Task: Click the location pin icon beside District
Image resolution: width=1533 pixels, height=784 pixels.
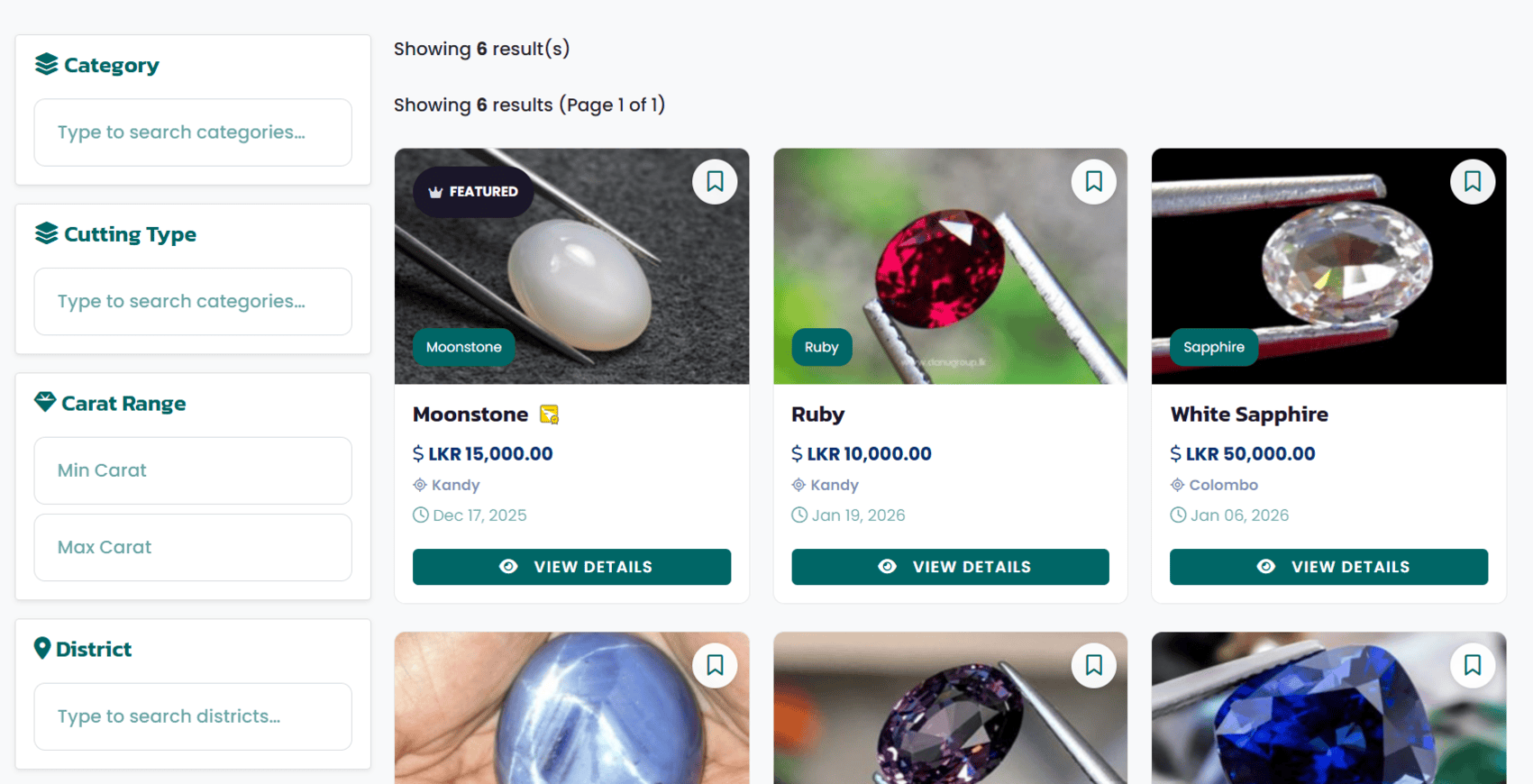Action: [41, 648]
